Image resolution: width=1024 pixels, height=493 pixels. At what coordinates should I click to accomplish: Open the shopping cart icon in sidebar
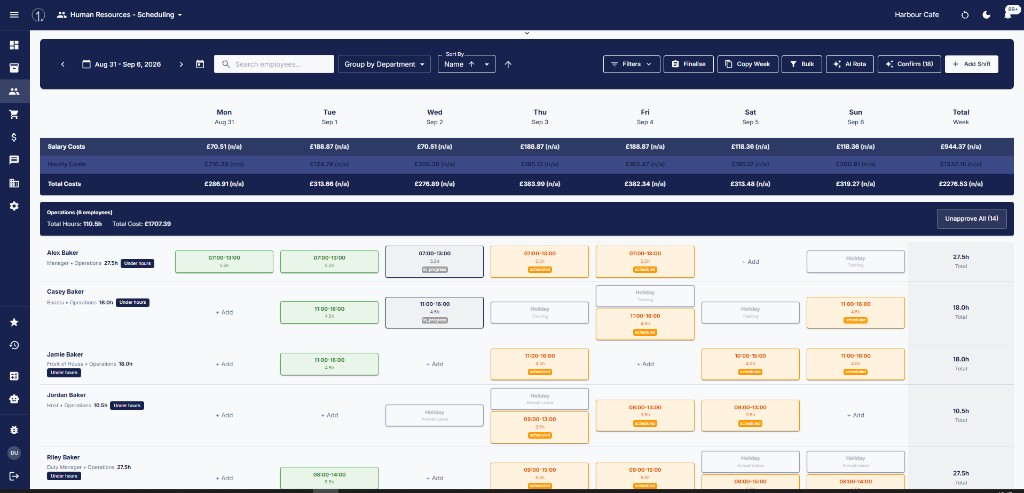coord(14,114)
